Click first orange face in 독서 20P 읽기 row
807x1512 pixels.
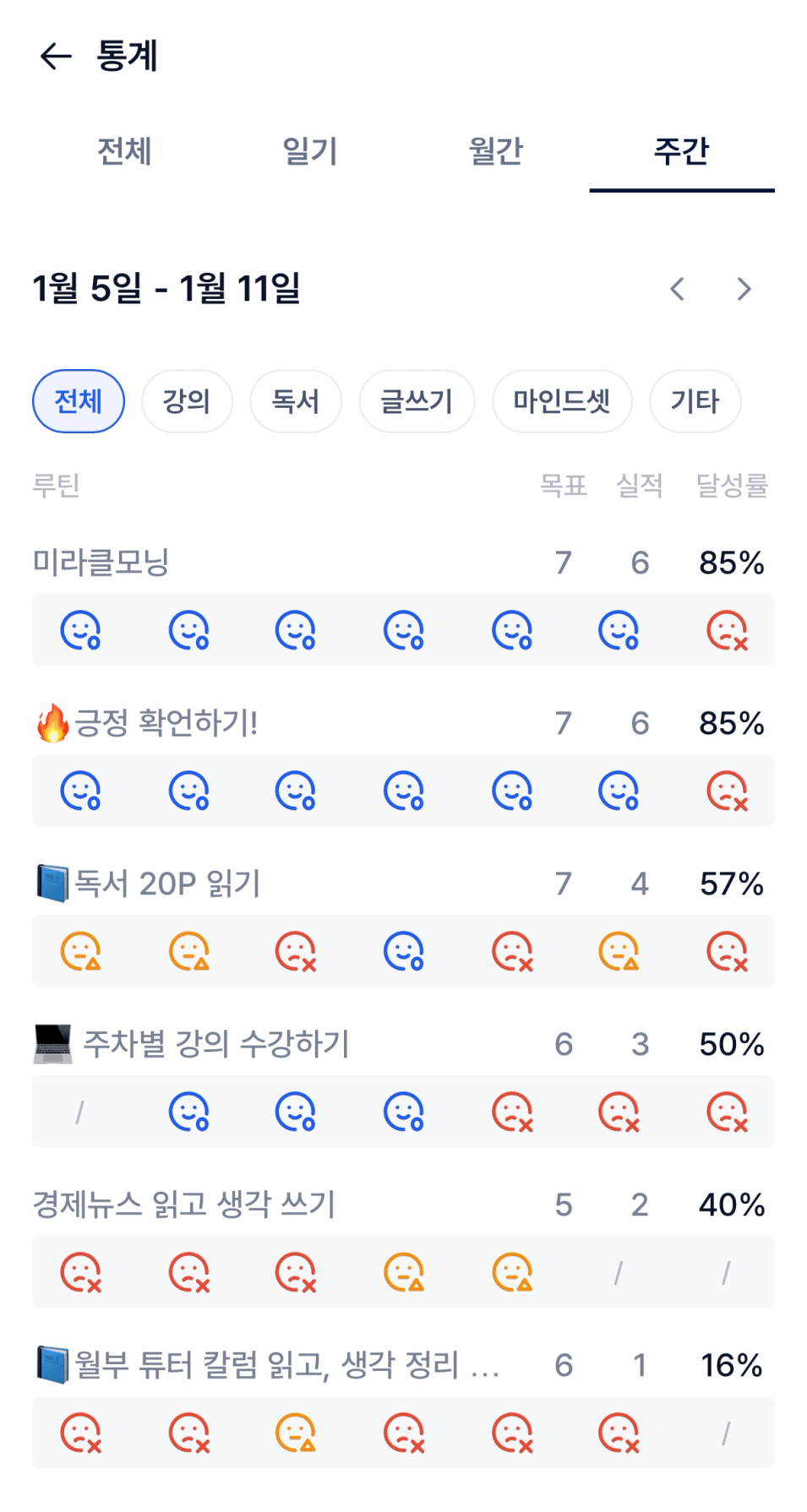point(80,951)
